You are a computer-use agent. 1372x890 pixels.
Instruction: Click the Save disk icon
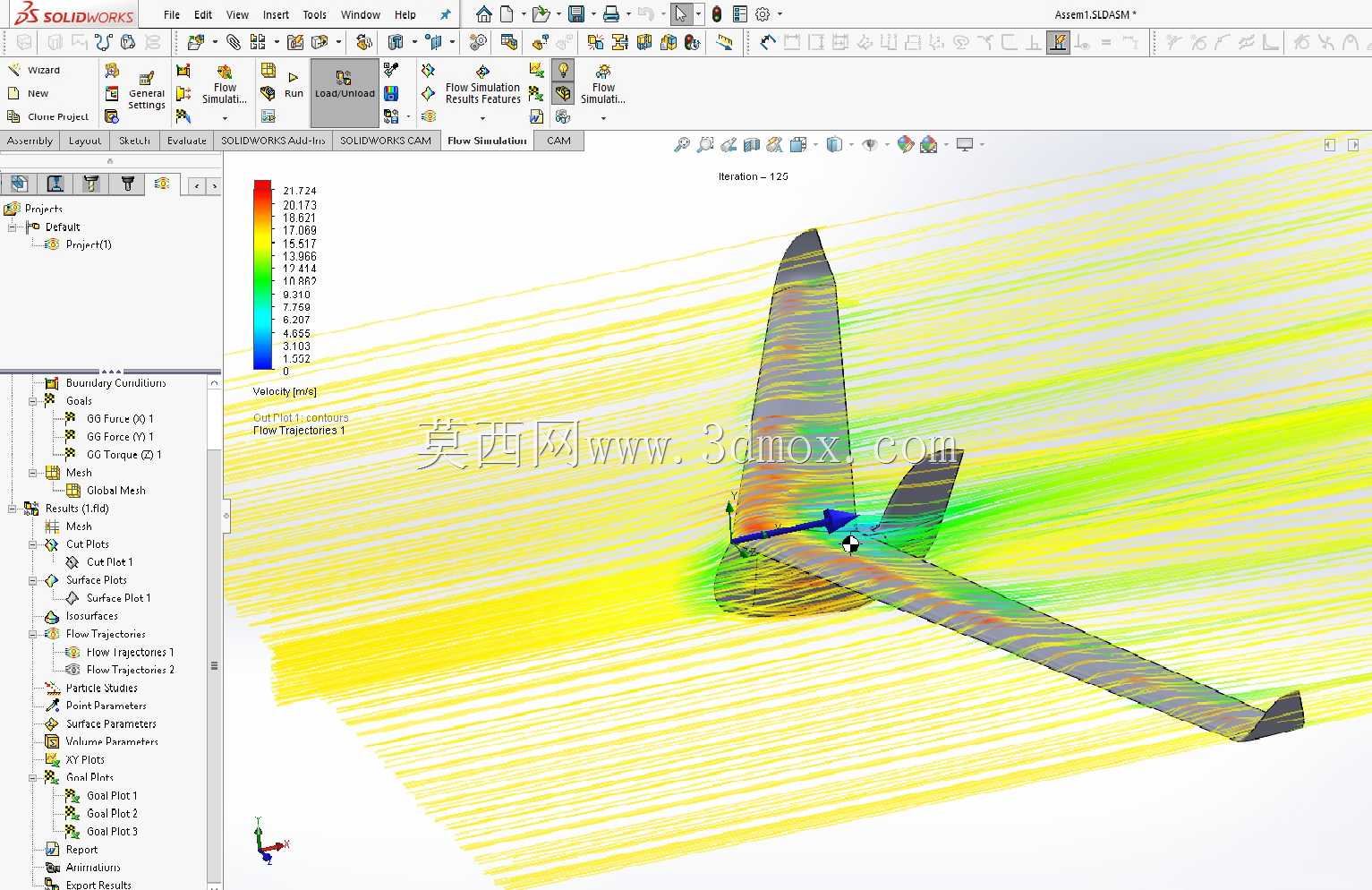click(x=576, y=14)
